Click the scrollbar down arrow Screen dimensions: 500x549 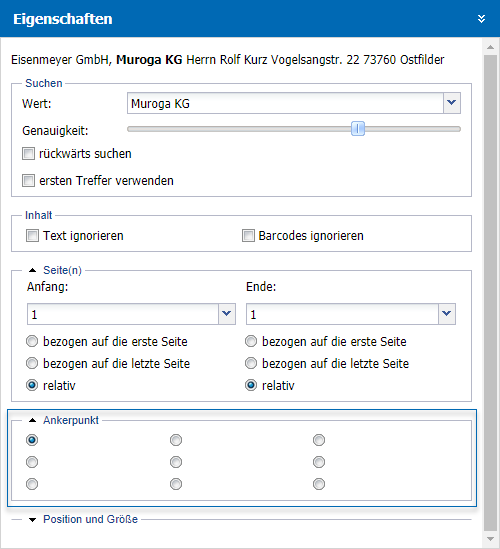coord(490,538)
